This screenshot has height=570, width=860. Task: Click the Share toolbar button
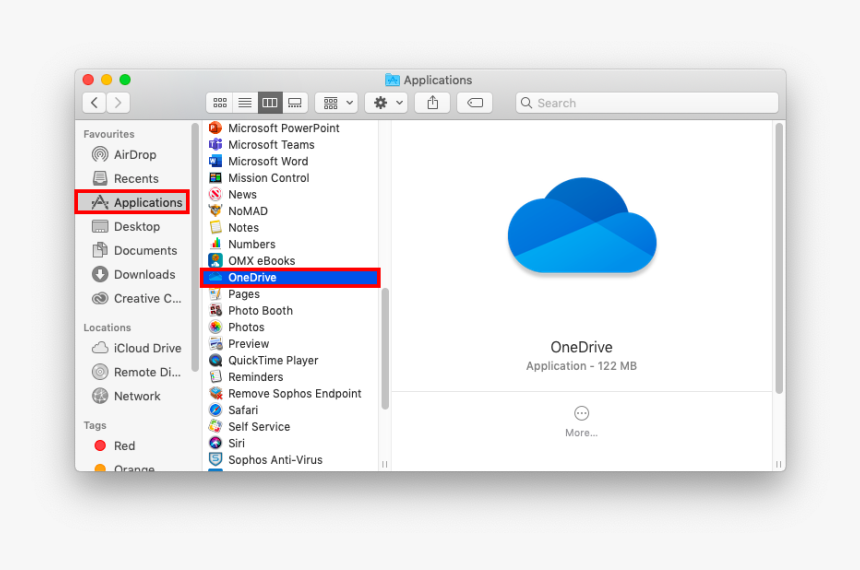432,103
